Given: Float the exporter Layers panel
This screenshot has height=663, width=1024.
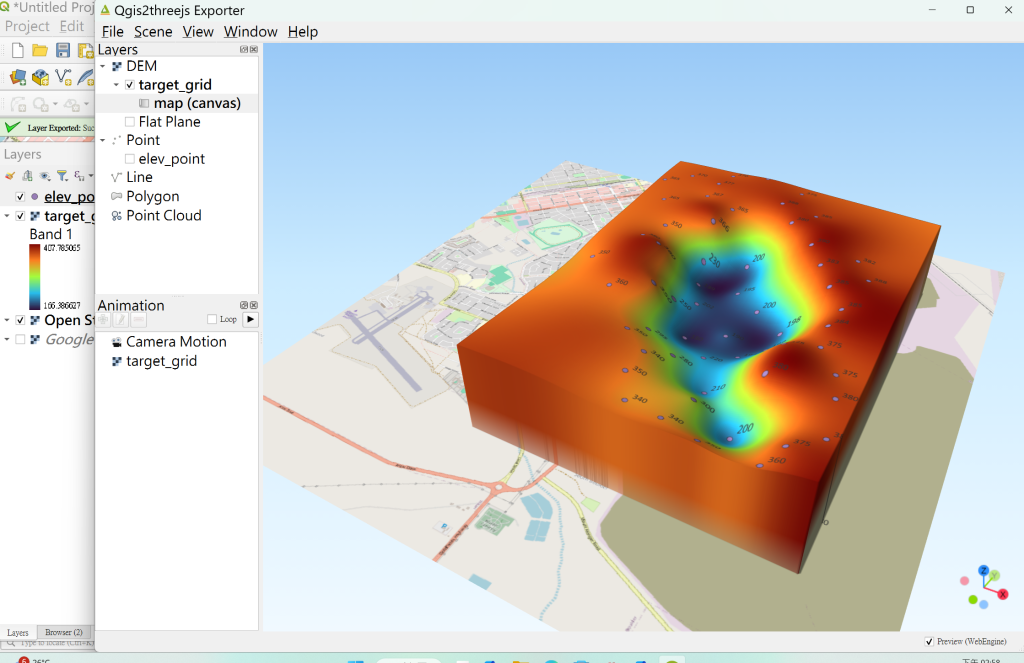Looking at the screenshot, I should click(x=244, y=50).
